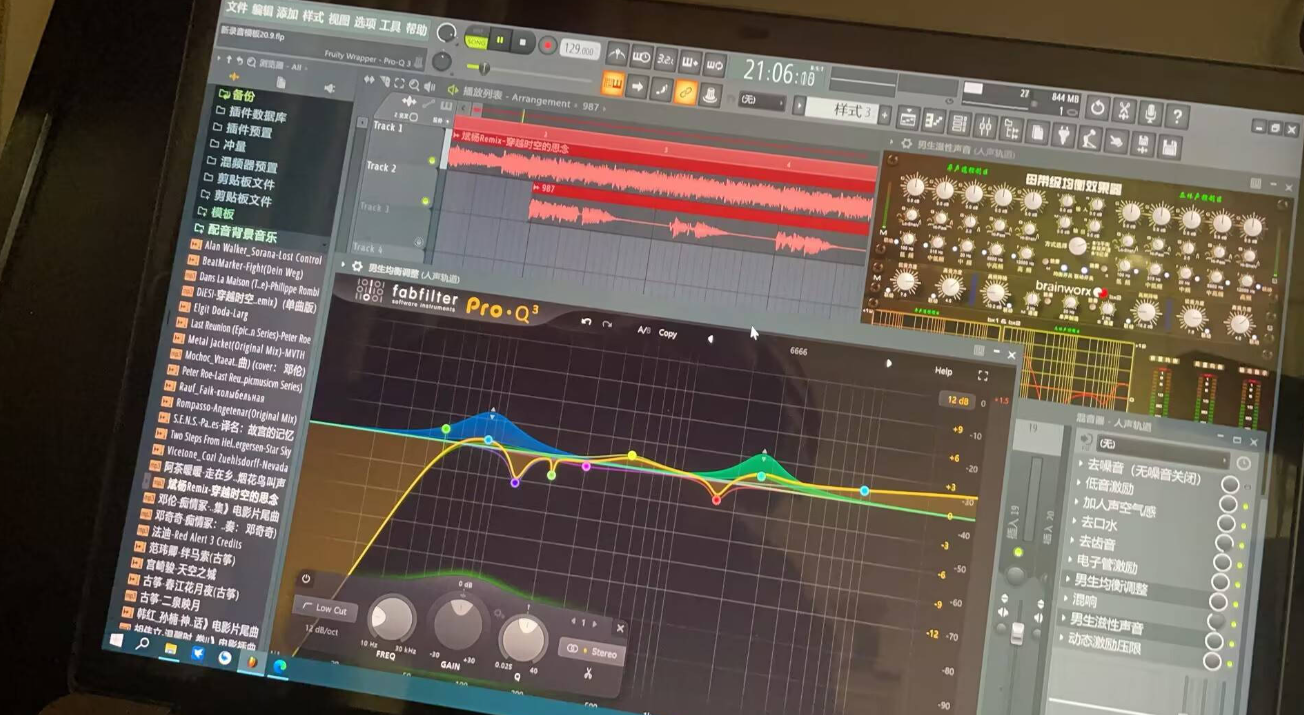
Task: Toggle the selected EQ band power button
Action: [306, 579]
